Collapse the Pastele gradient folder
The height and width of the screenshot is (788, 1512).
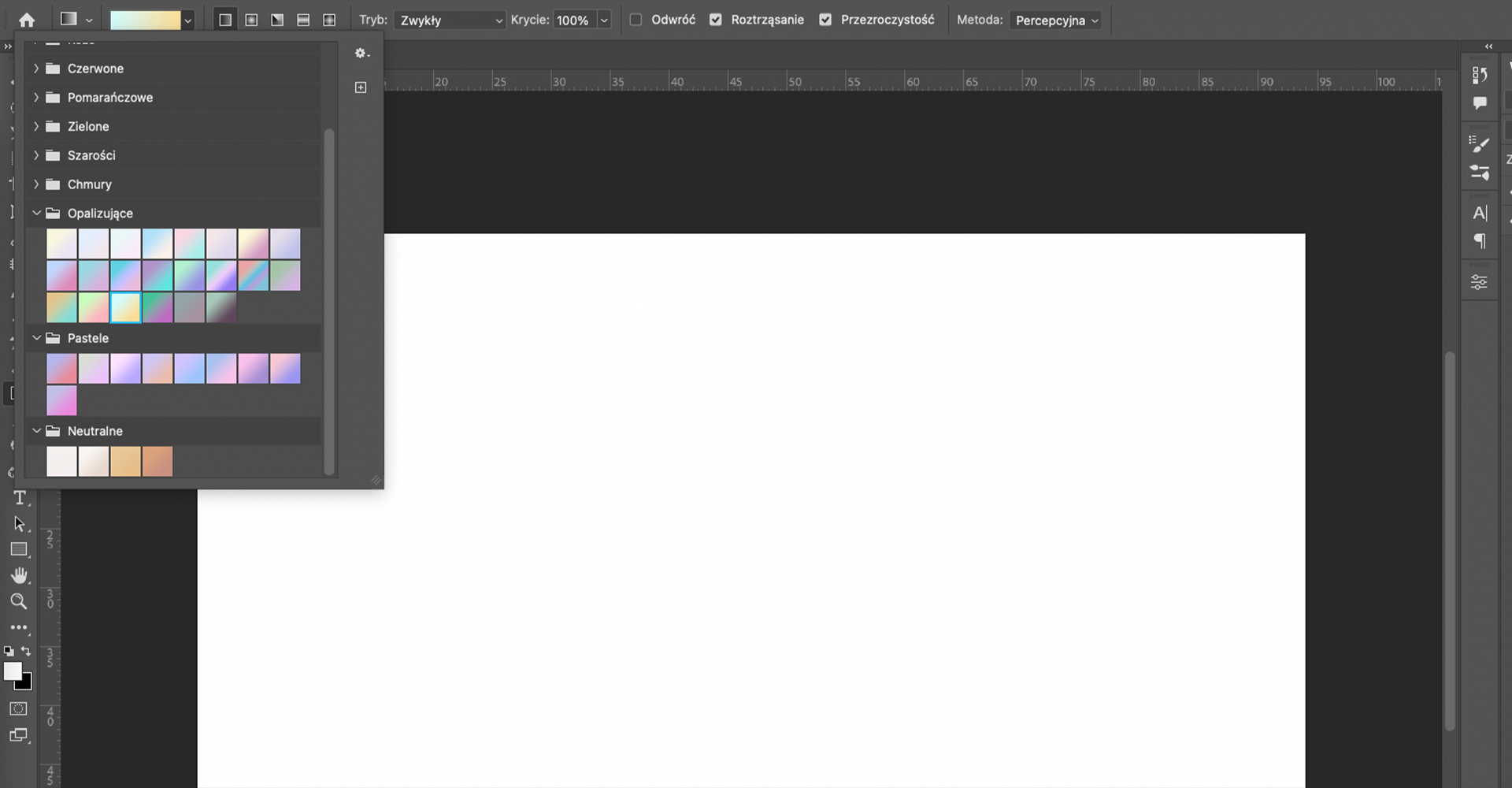pos(36,338)
